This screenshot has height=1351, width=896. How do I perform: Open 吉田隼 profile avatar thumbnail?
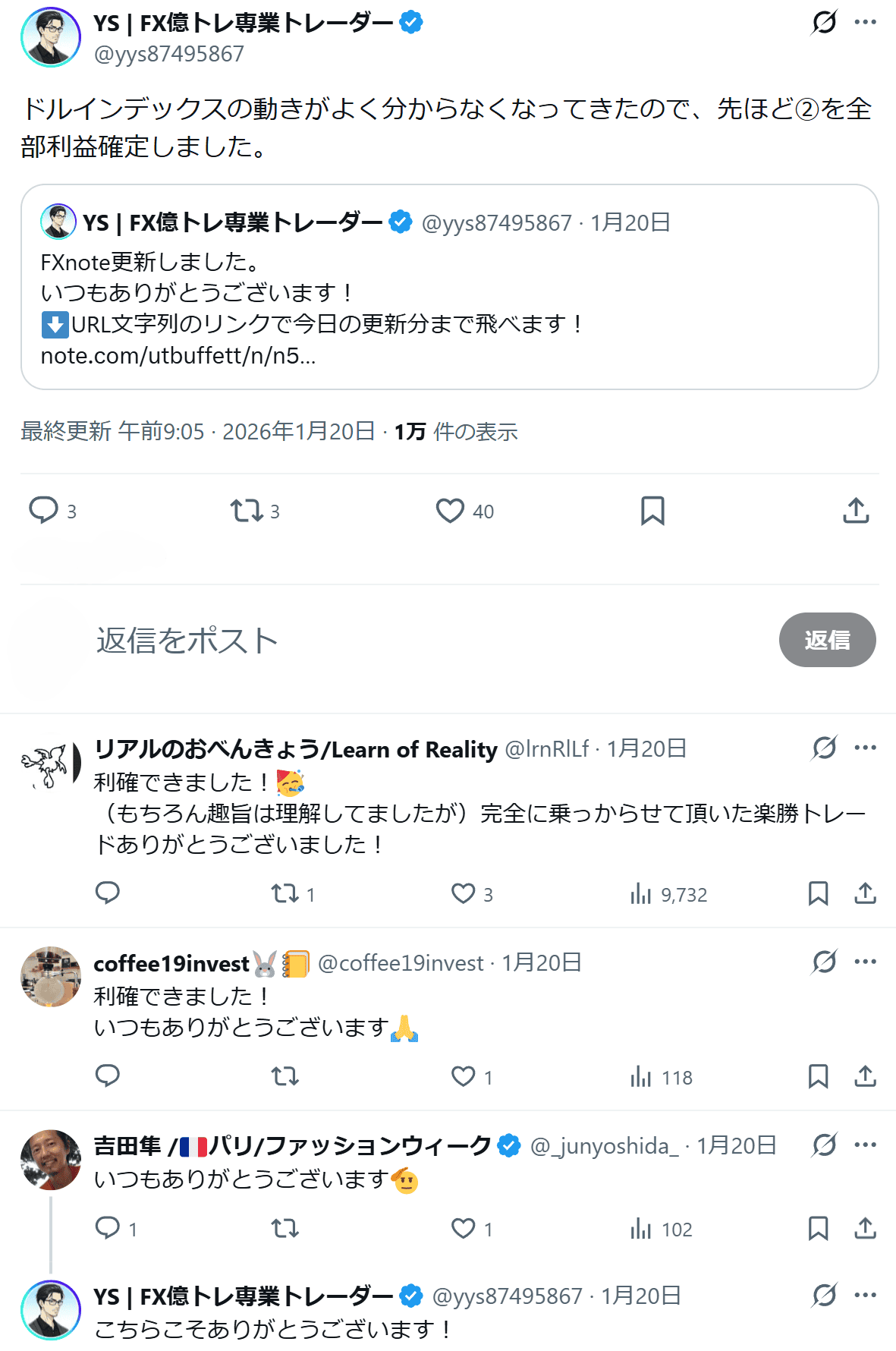coord(51,1160)
